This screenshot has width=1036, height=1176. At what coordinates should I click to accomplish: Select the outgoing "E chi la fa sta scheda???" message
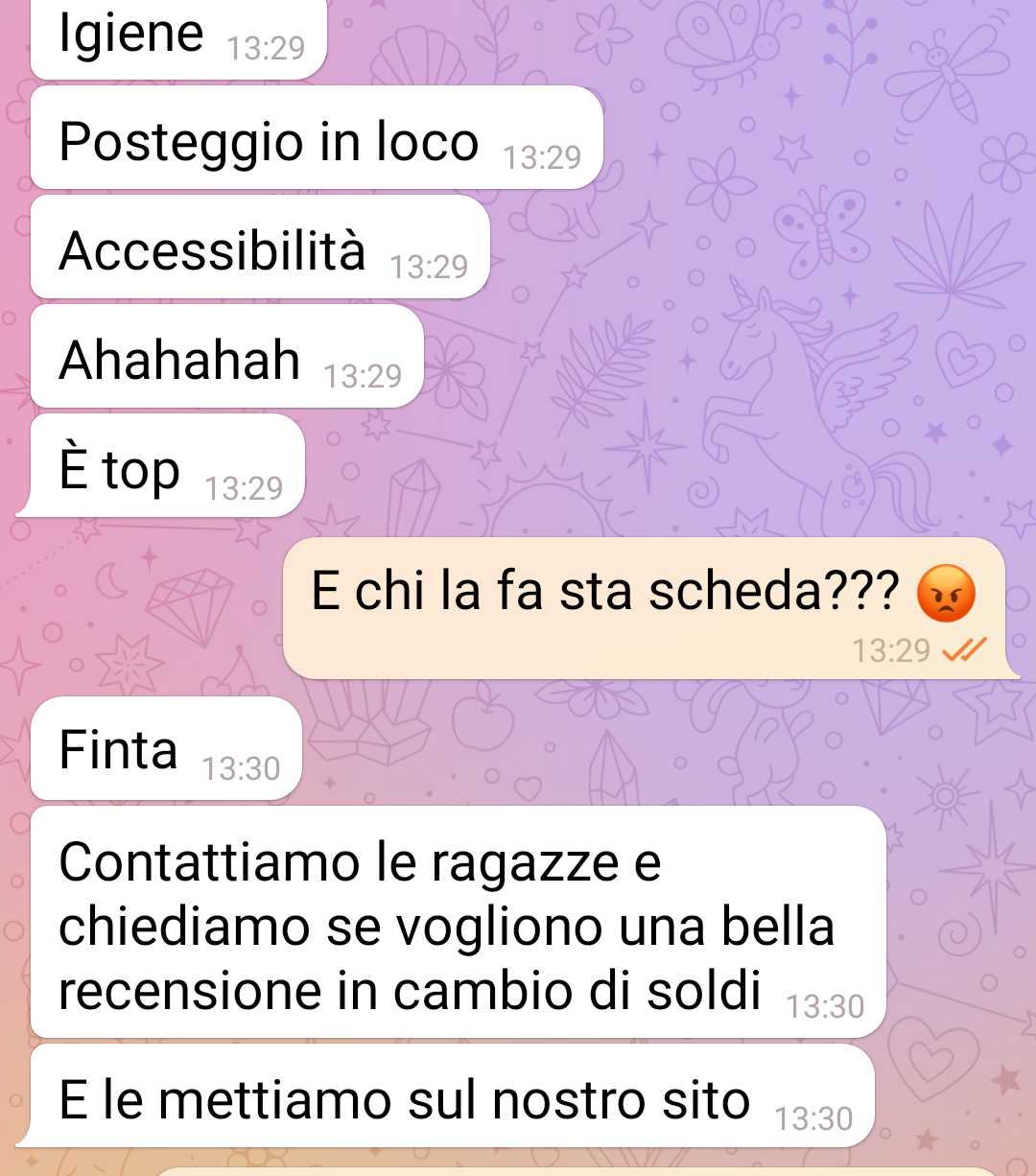point(650,608)
